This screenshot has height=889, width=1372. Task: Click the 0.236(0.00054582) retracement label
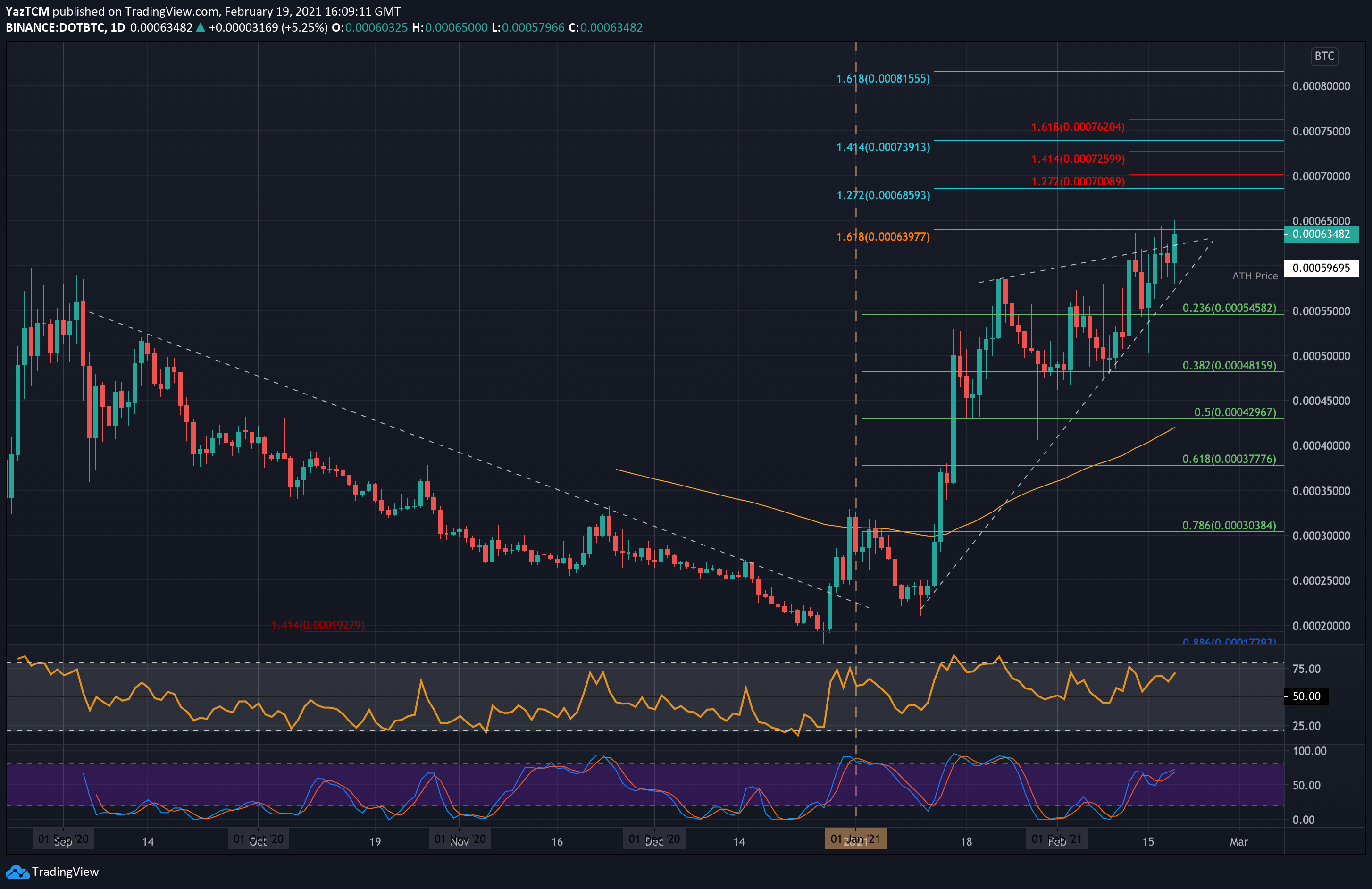1229,309
